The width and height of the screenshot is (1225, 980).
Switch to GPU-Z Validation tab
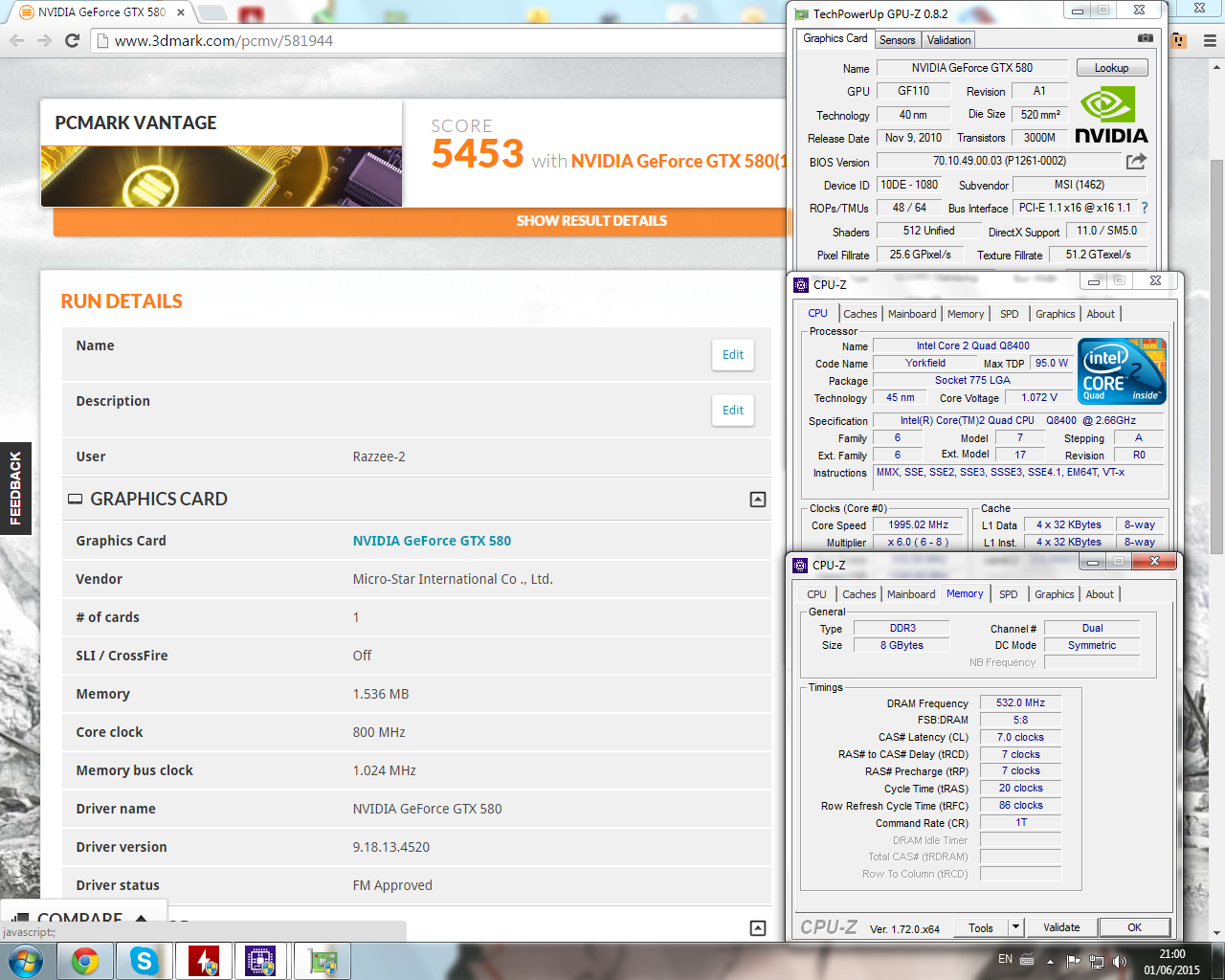[948, 40]
